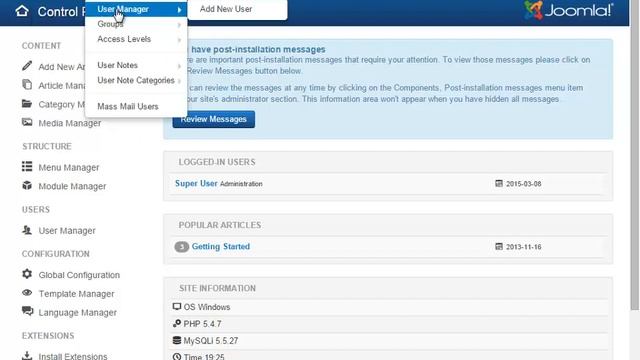Click the PHP 5.4.7 text row
The height and width of the screenshot is (360, 640).
[202, 324]
